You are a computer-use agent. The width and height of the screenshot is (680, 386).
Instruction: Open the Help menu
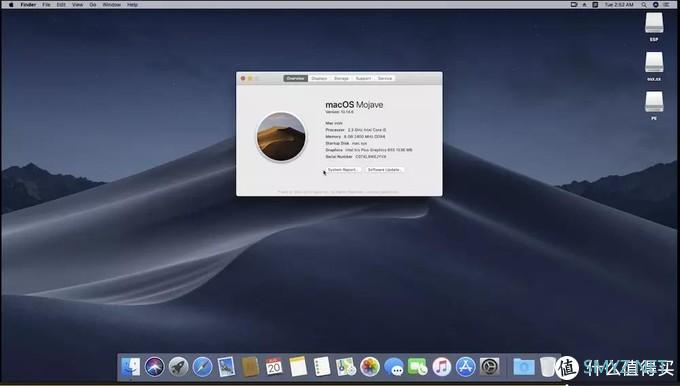click(132, 5)
